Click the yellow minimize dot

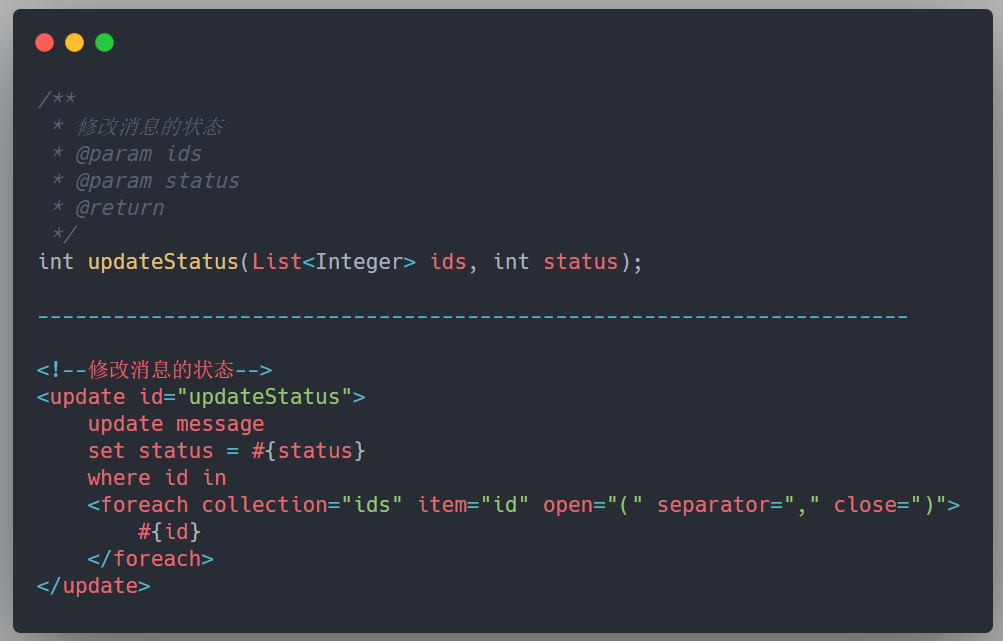74,43
